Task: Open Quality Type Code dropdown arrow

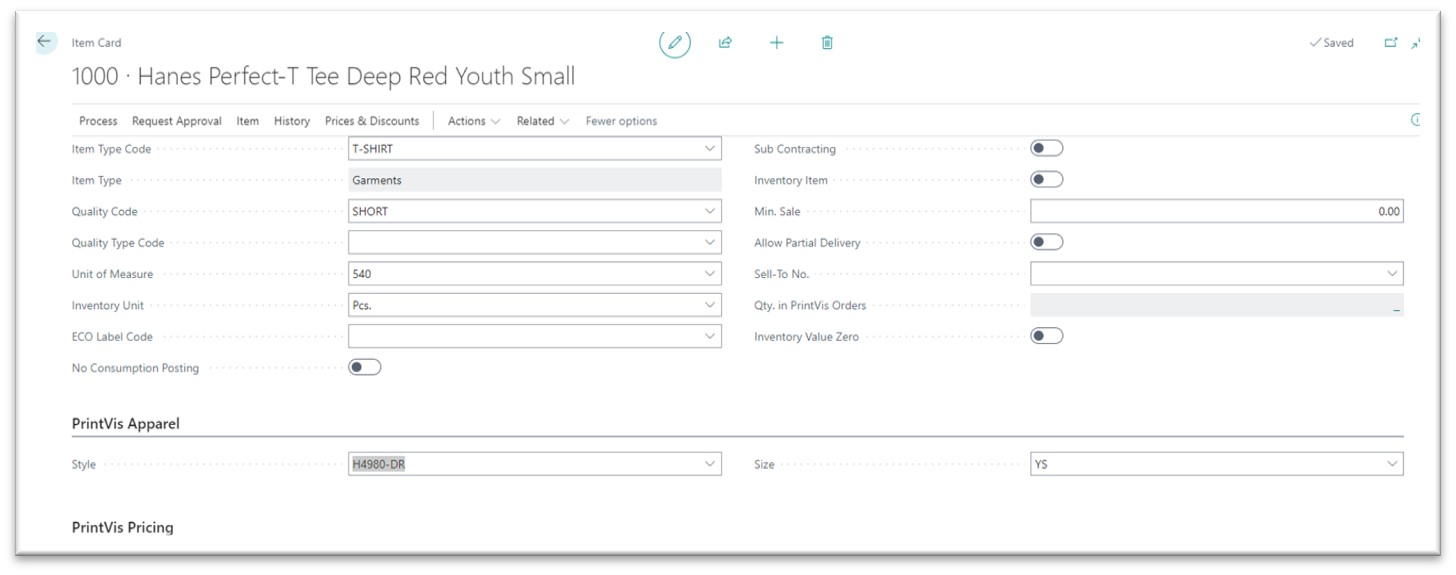Action: [710, 243]
